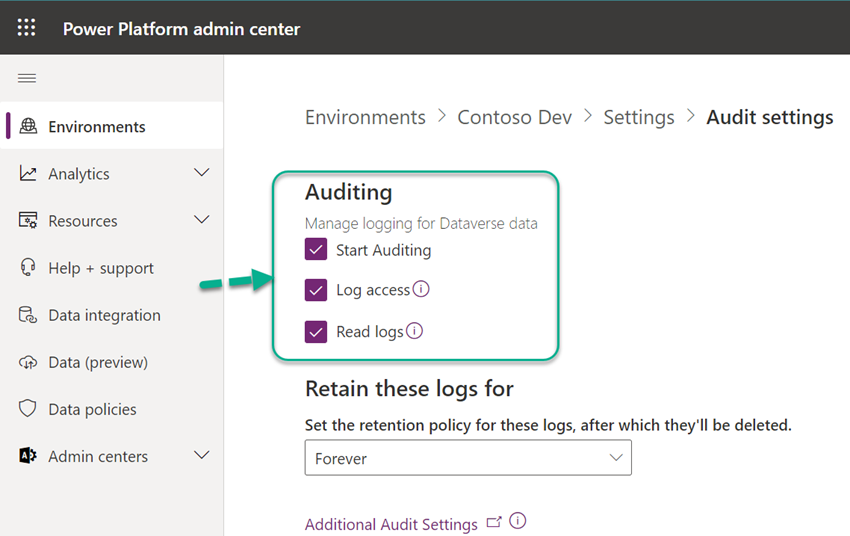Open Help + support page
Viewport: 850px width, 536px height.
pos(112,268)
